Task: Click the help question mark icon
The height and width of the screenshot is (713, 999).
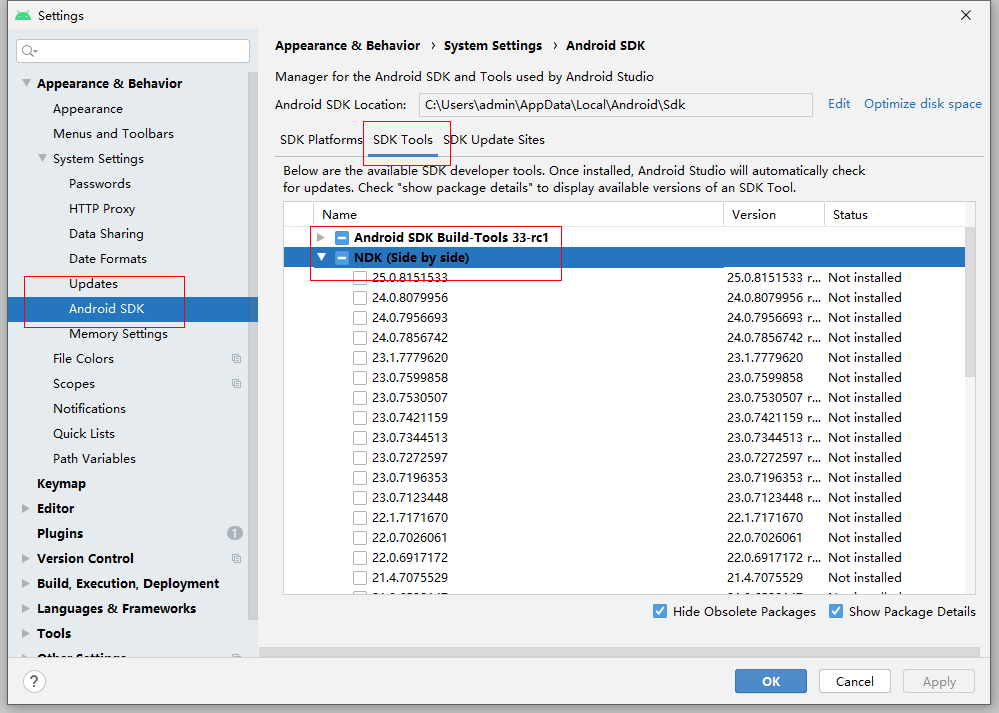Action: point(34,682)
